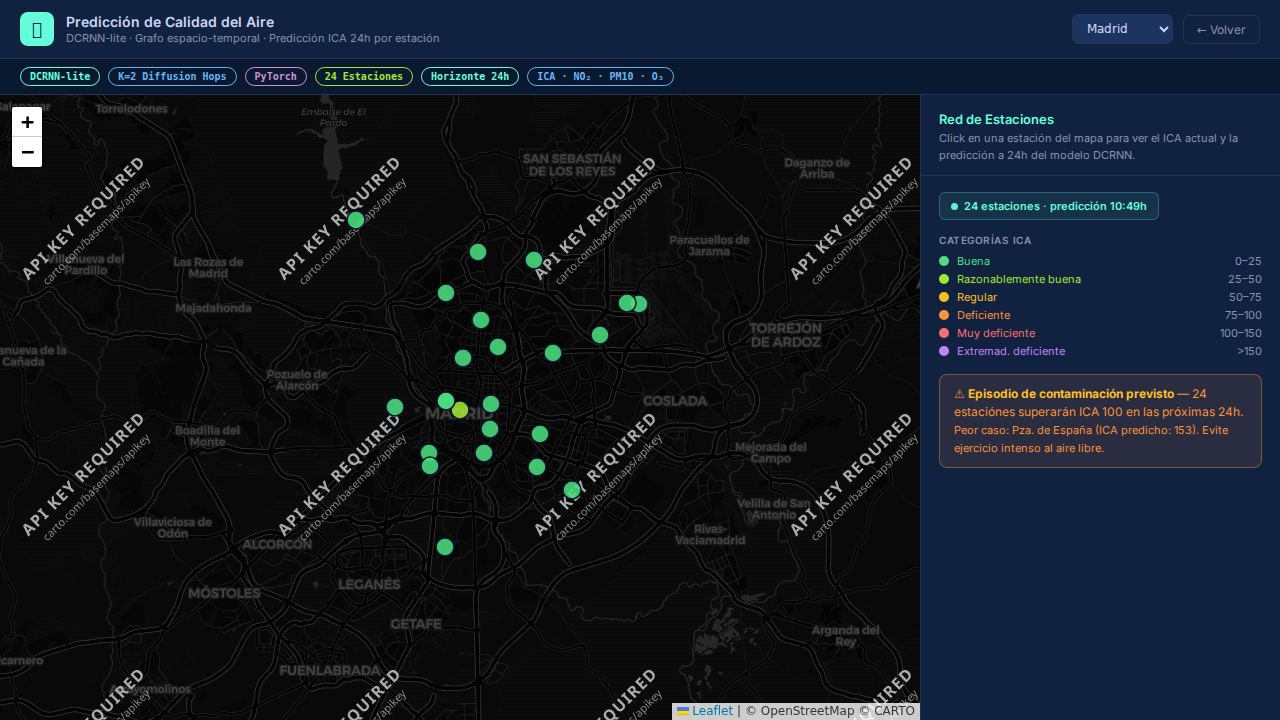Image resolution: width=1280 pixels, height=720 pixels.
Task: Click the Buena green legend swatch
Action: [x=944, y=261]
